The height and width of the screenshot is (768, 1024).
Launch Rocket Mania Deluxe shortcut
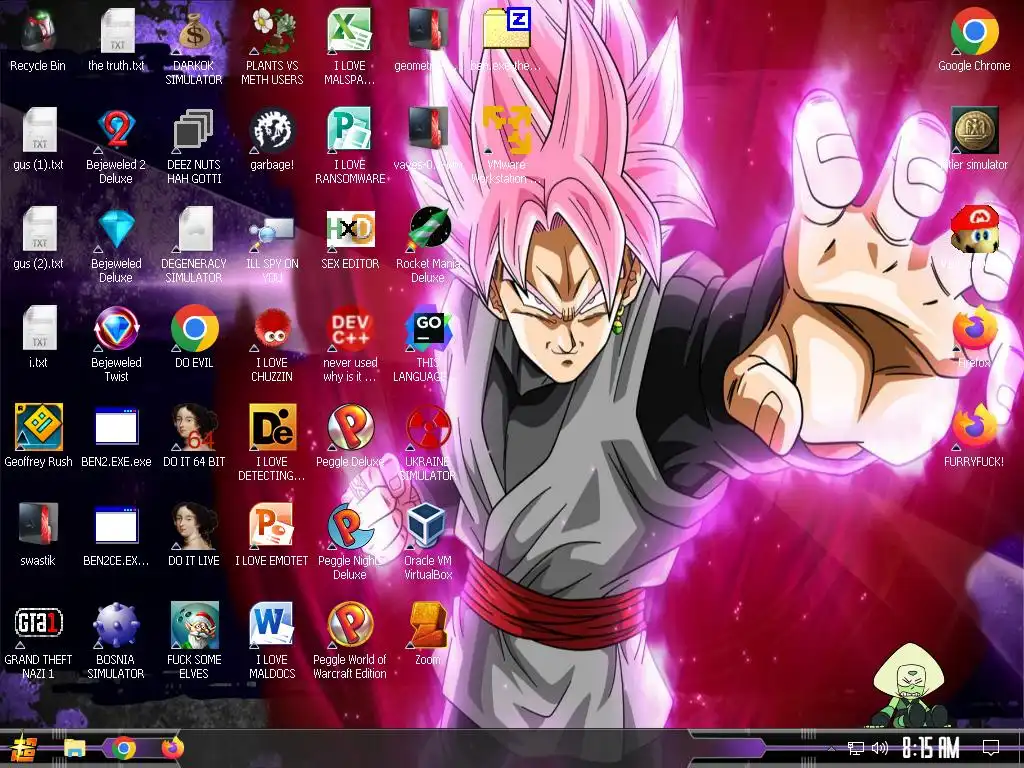428,246
